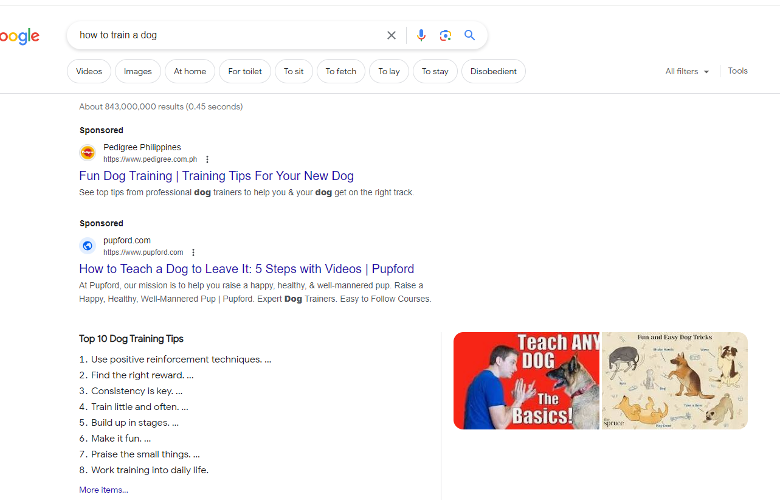The image size is (780, 500).
Task: Open 'Fun Dog Training' Pedigree ad link
Action: coord(216,176)
